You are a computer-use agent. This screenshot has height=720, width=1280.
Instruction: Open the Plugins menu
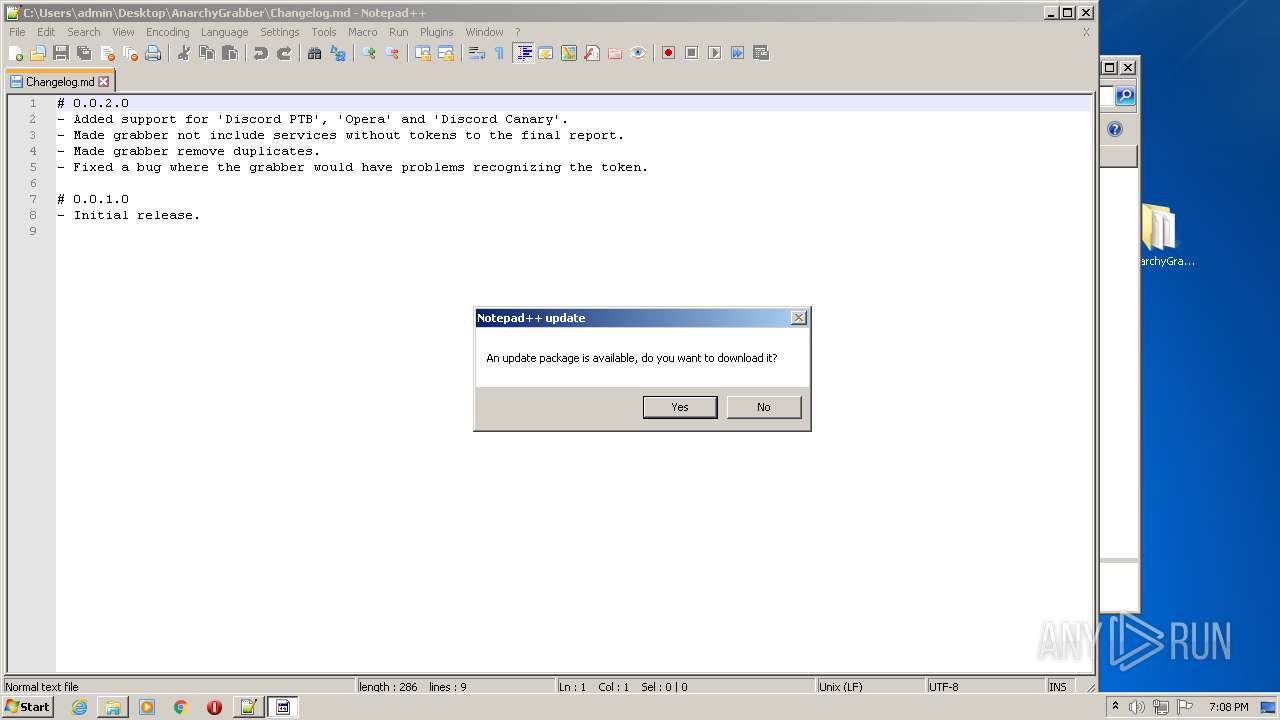[x=437, y=32]
